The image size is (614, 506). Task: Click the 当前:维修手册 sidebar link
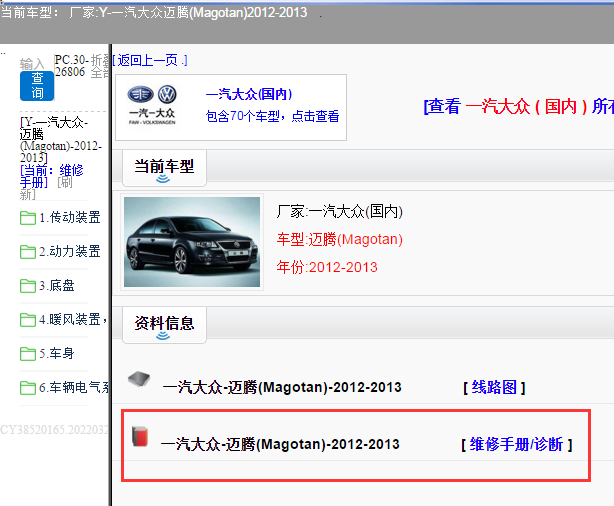click(x=51, y=176)
